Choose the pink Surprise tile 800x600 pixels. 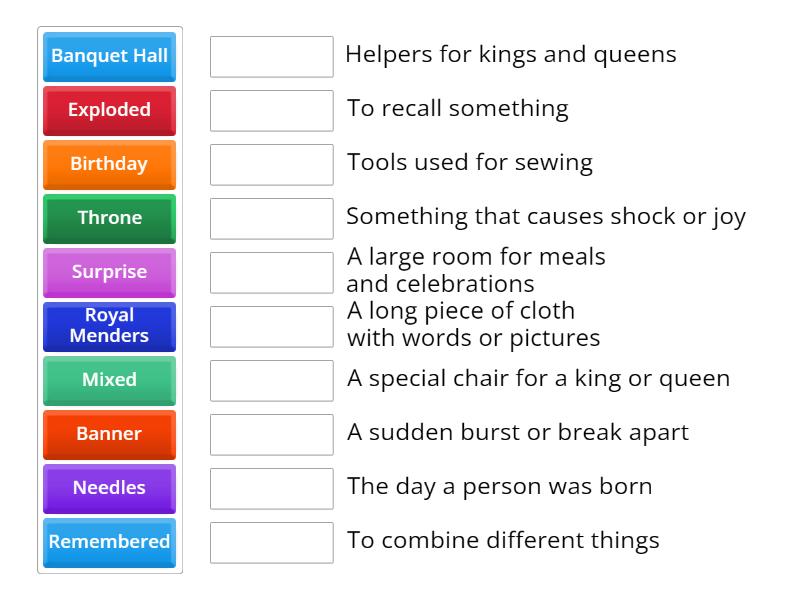109,272
